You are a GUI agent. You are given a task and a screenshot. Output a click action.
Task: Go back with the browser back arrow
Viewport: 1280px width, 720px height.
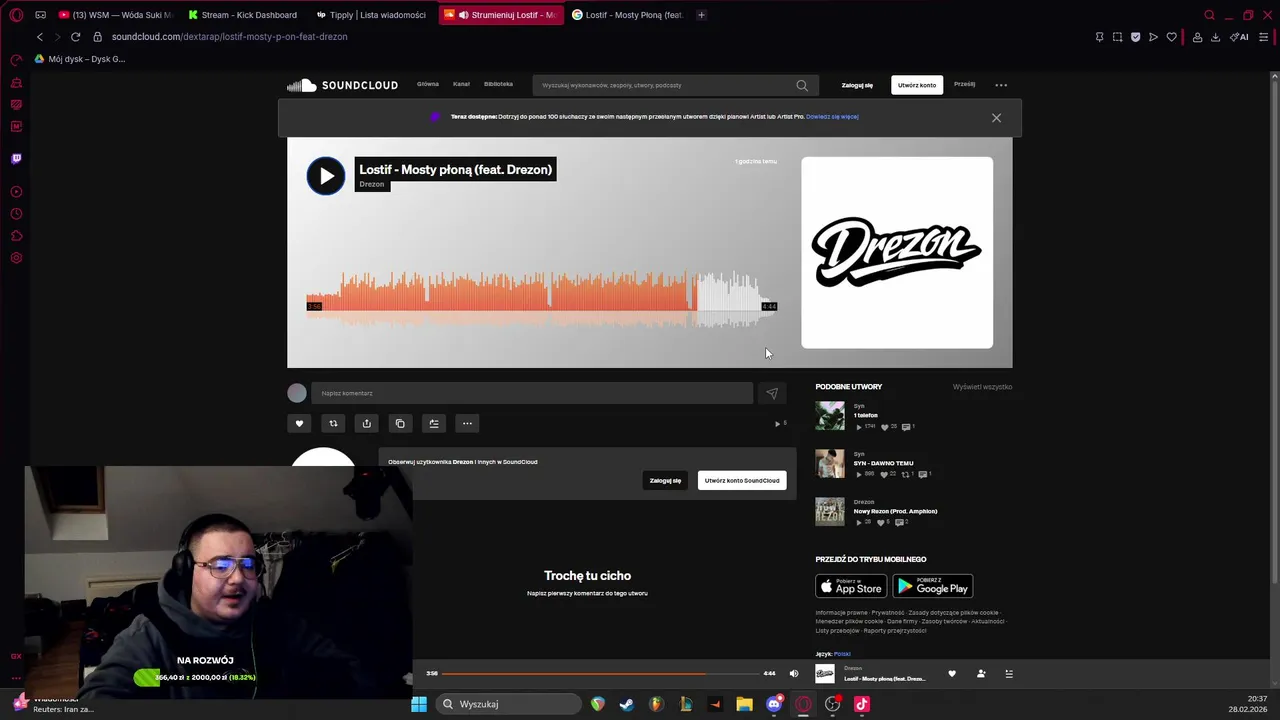click(x=40, y=37)
